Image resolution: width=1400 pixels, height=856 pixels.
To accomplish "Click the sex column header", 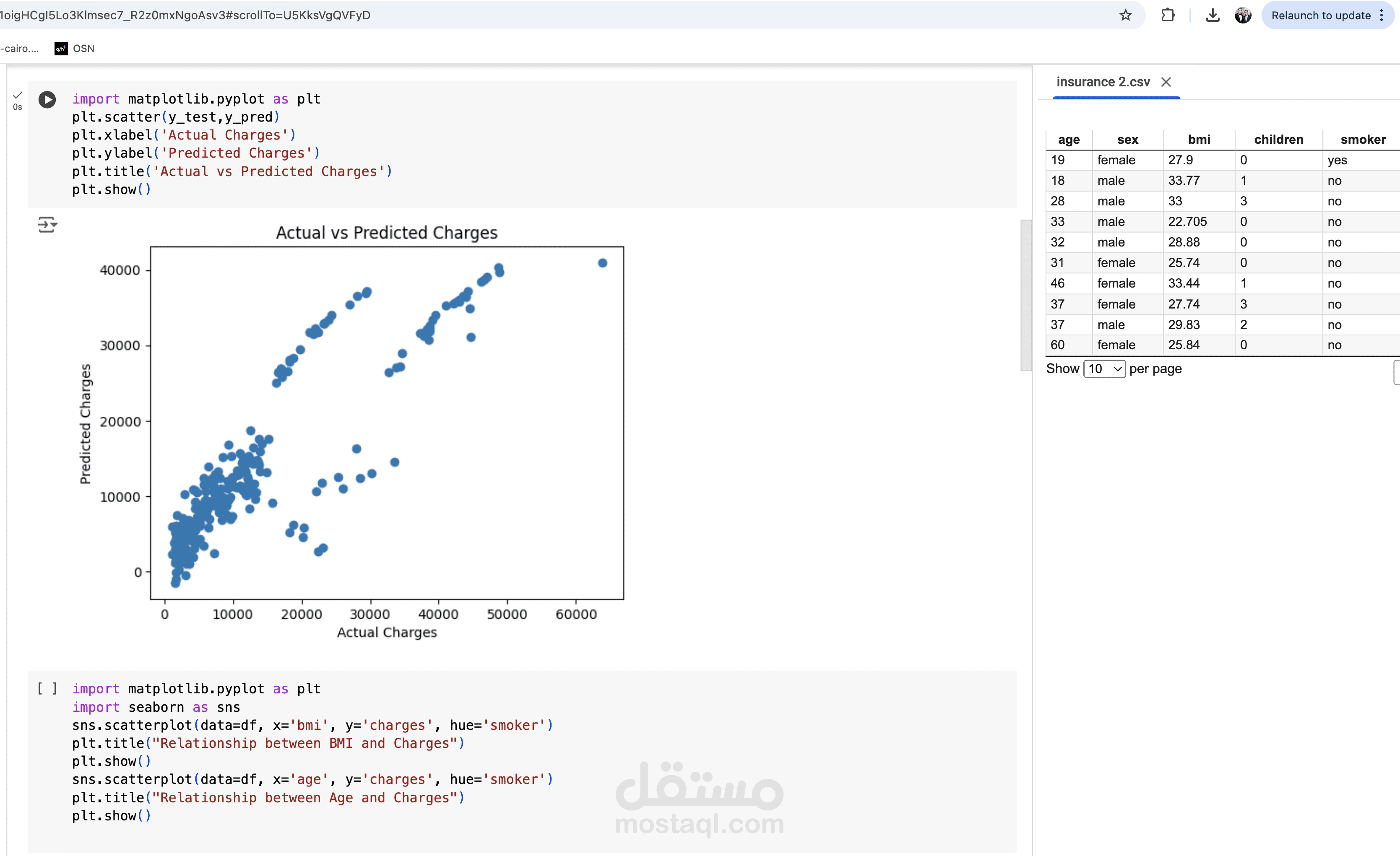I will pos(1127,139).
